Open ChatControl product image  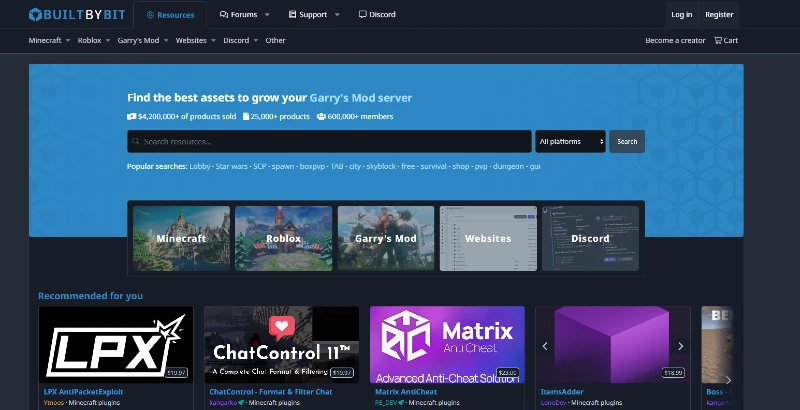coord(282,344)
